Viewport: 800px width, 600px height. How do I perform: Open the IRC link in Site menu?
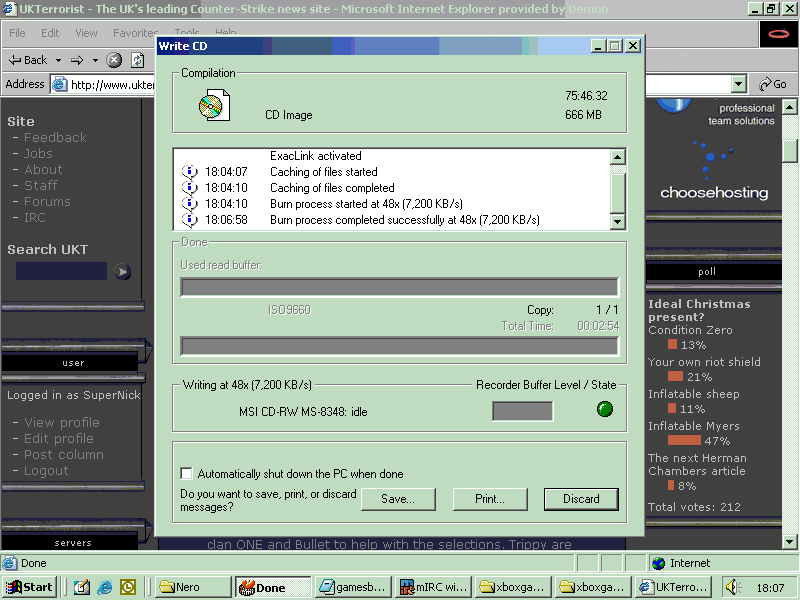tap(35, 218)
